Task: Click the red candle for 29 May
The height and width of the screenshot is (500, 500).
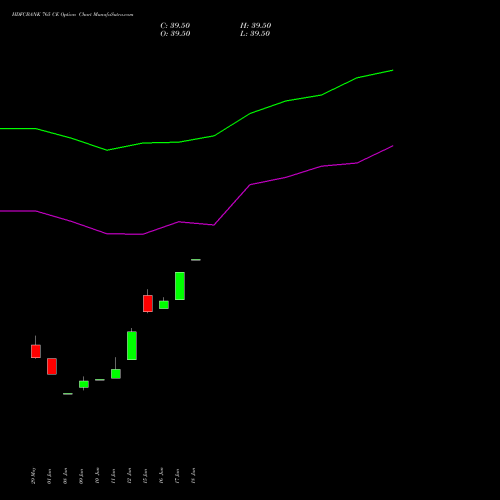Action: pyautogui.click(x=36, y=351)
